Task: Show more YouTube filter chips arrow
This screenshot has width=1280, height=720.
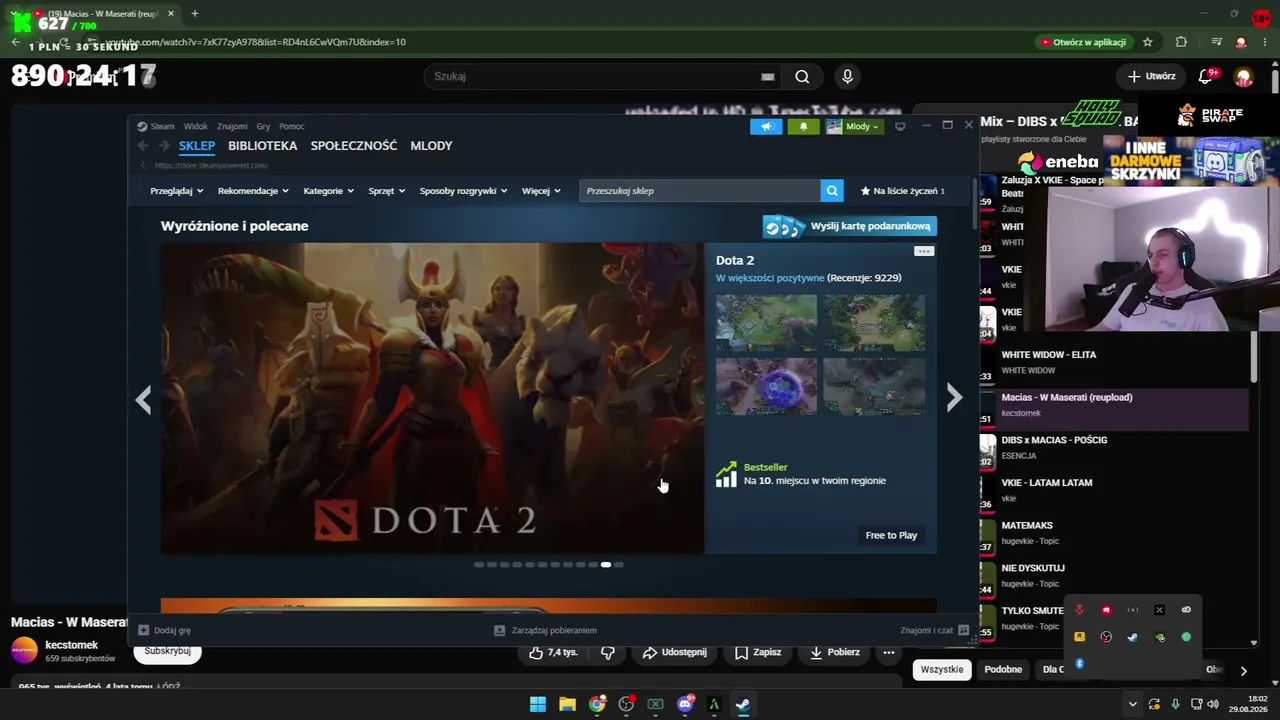Action: point(1243,670)
